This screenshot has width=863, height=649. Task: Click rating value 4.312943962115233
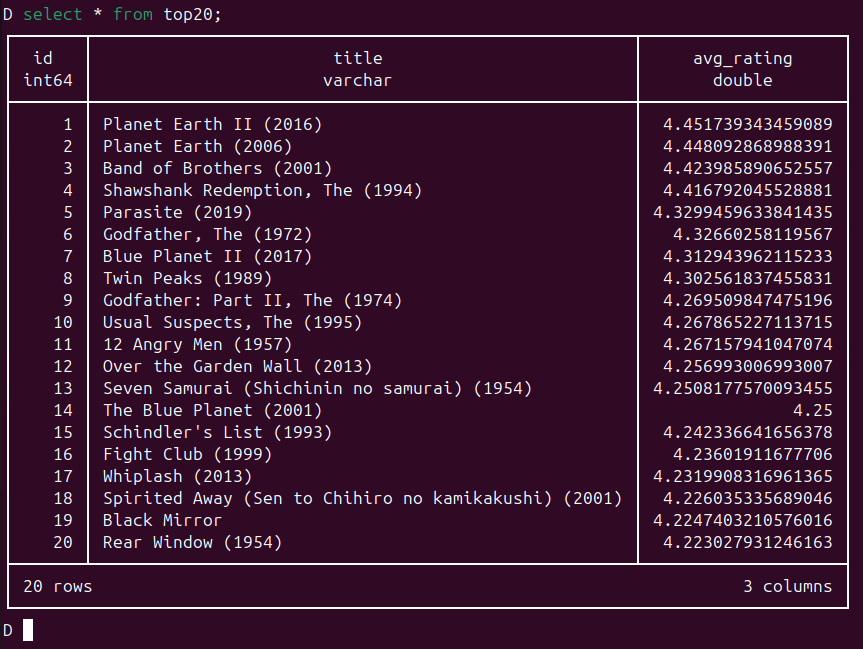[x=747, y=257]
